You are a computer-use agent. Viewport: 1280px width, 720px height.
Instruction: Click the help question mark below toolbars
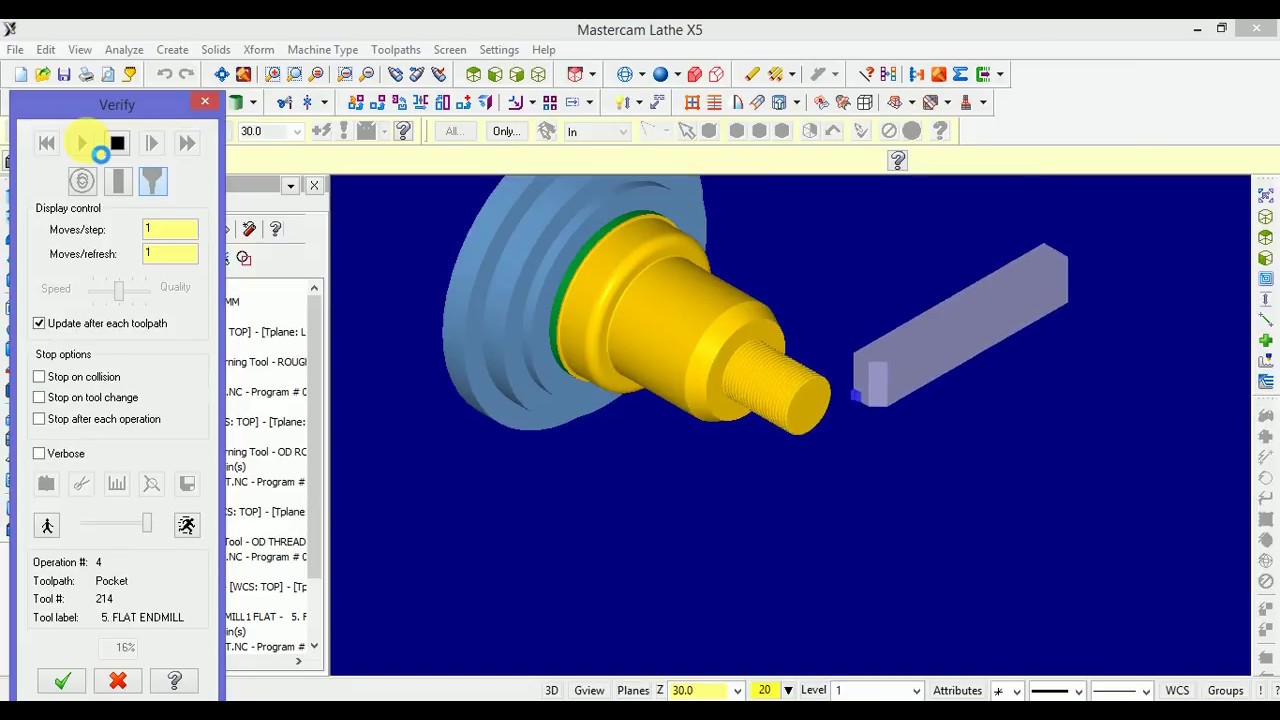click(898, 160)
